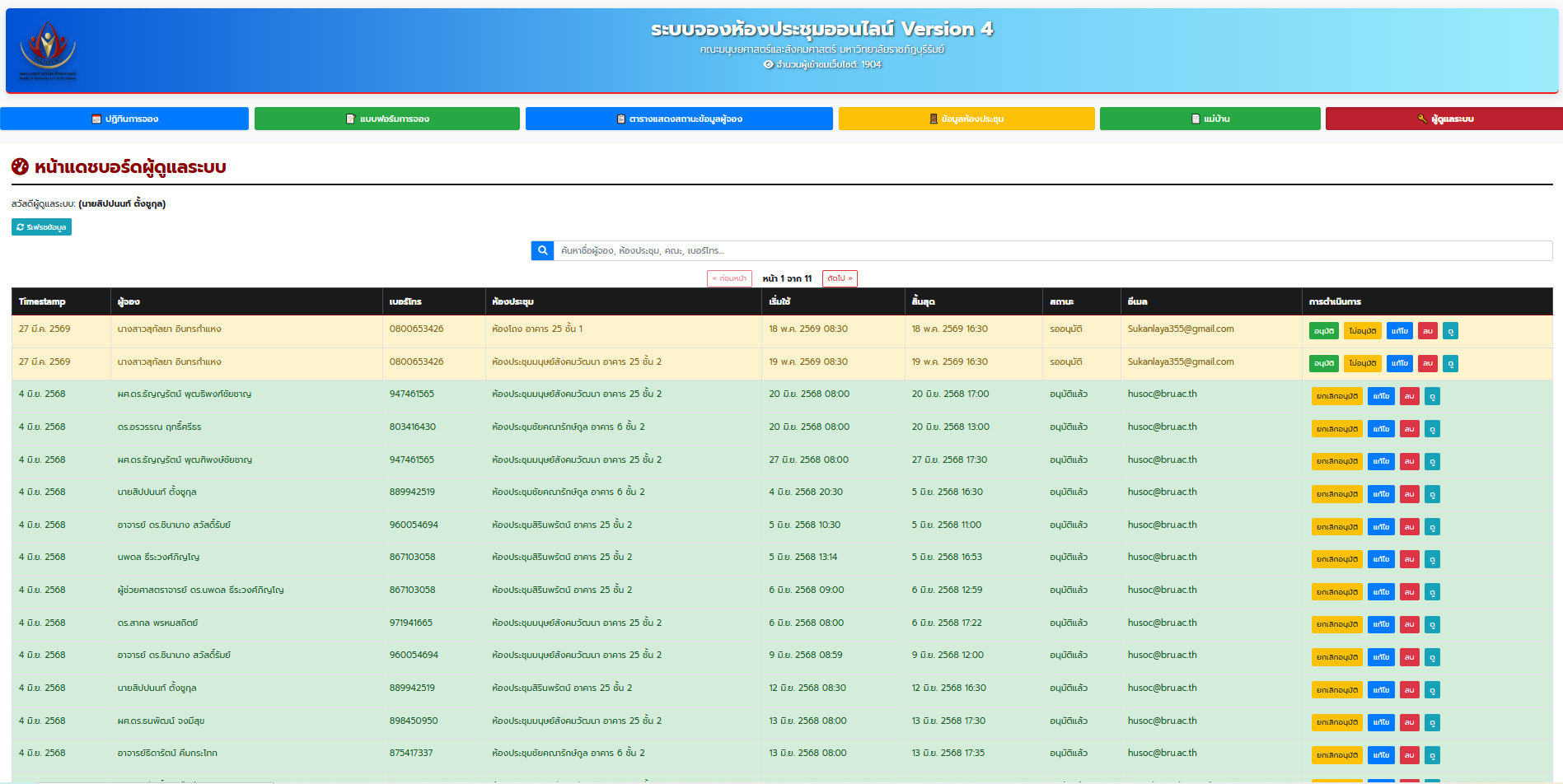Click the faculty logo in the header
This screenshot has height=784, width=1563.
click(48, 50)
